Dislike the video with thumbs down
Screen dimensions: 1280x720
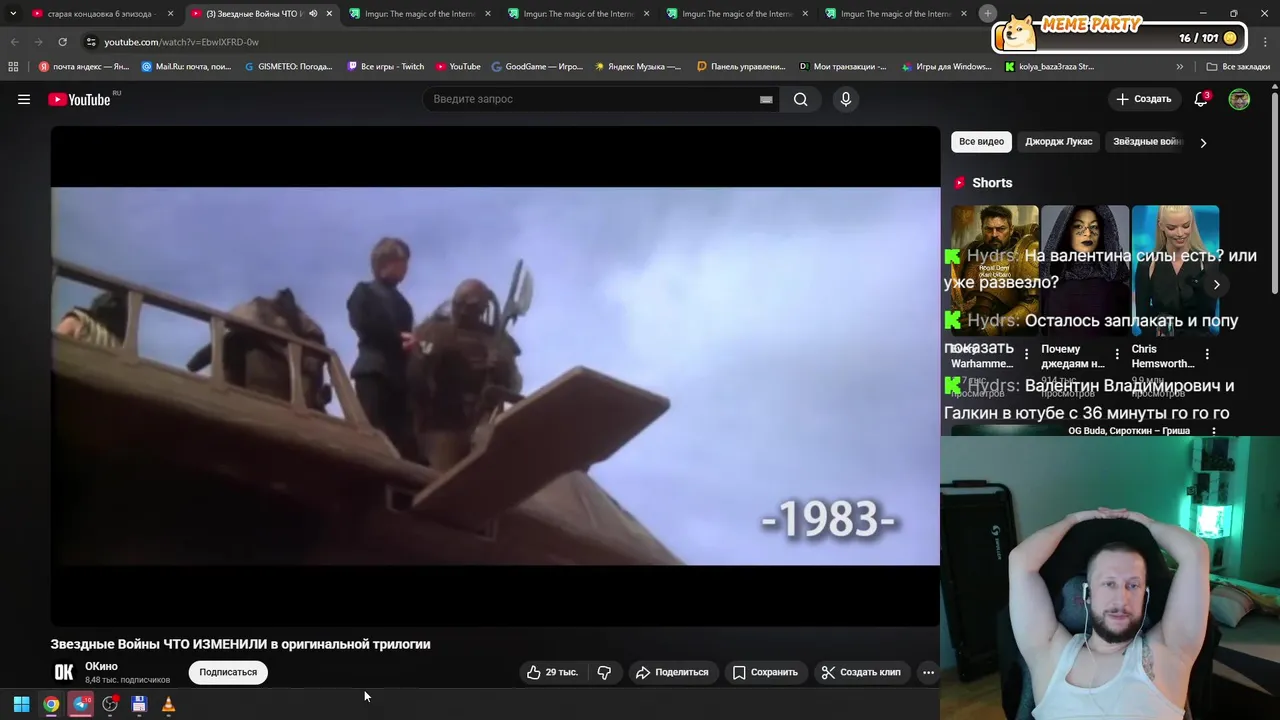pos(604,672)
